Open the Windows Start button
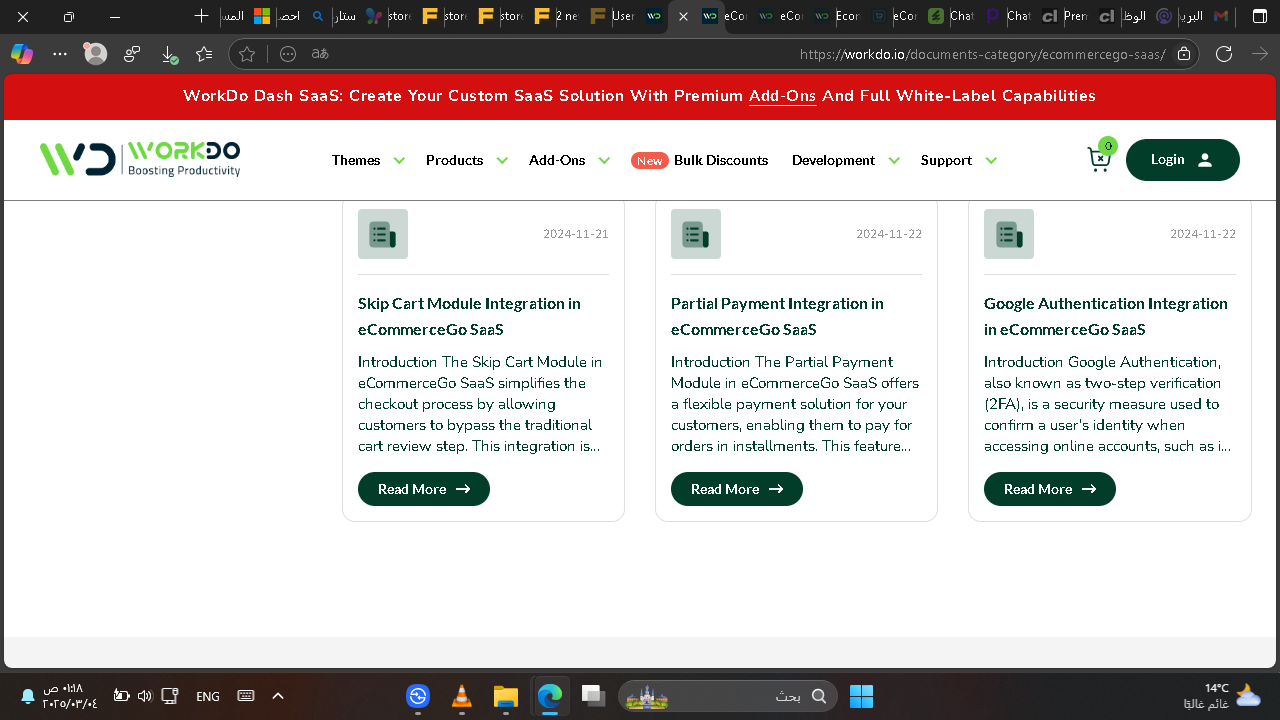Image resolution: width=1280 pixels, height=720 pixels. point(861,696)
